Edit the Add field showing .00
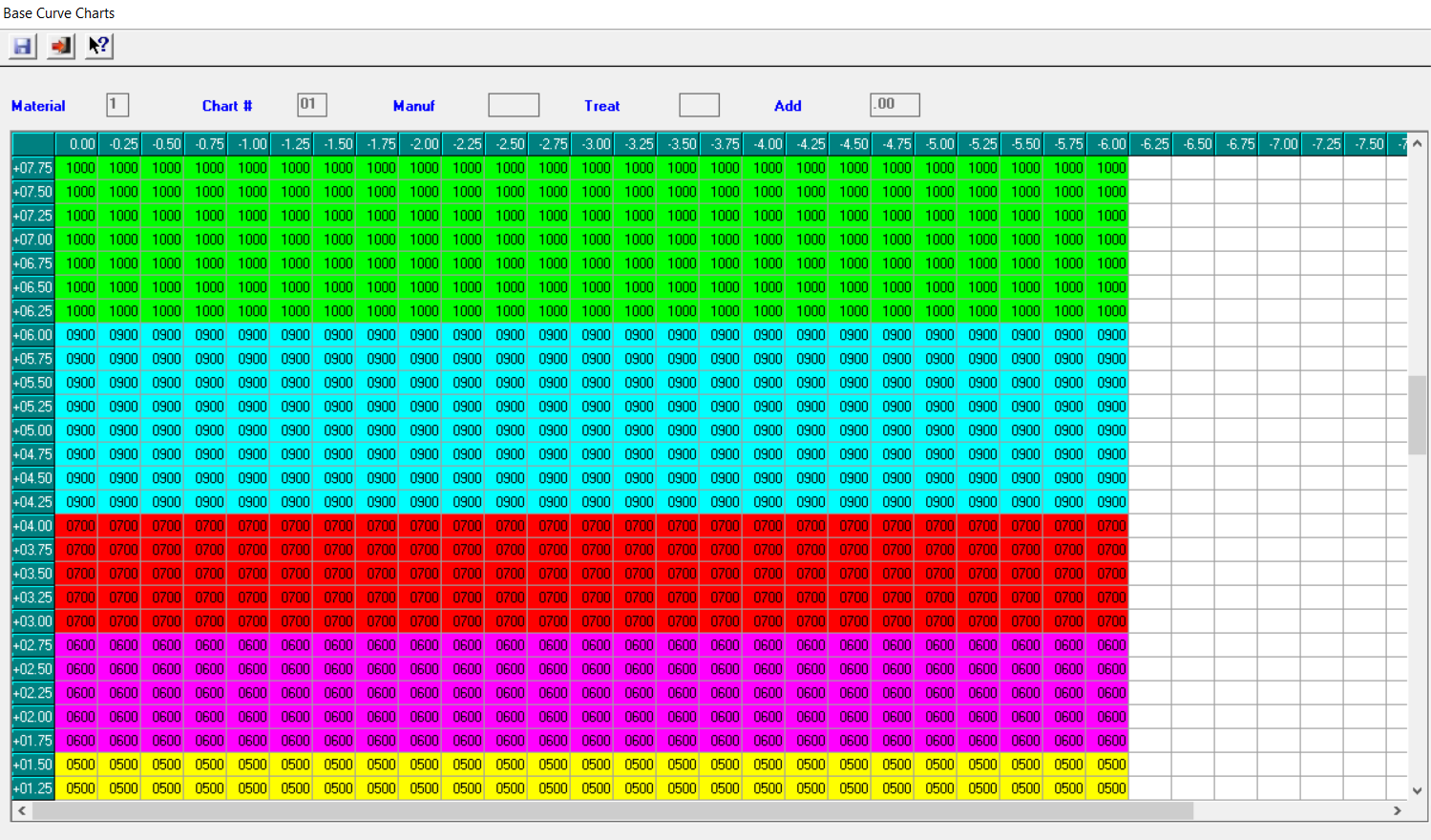The image size is (1431, 840). (x=894, y=105)
